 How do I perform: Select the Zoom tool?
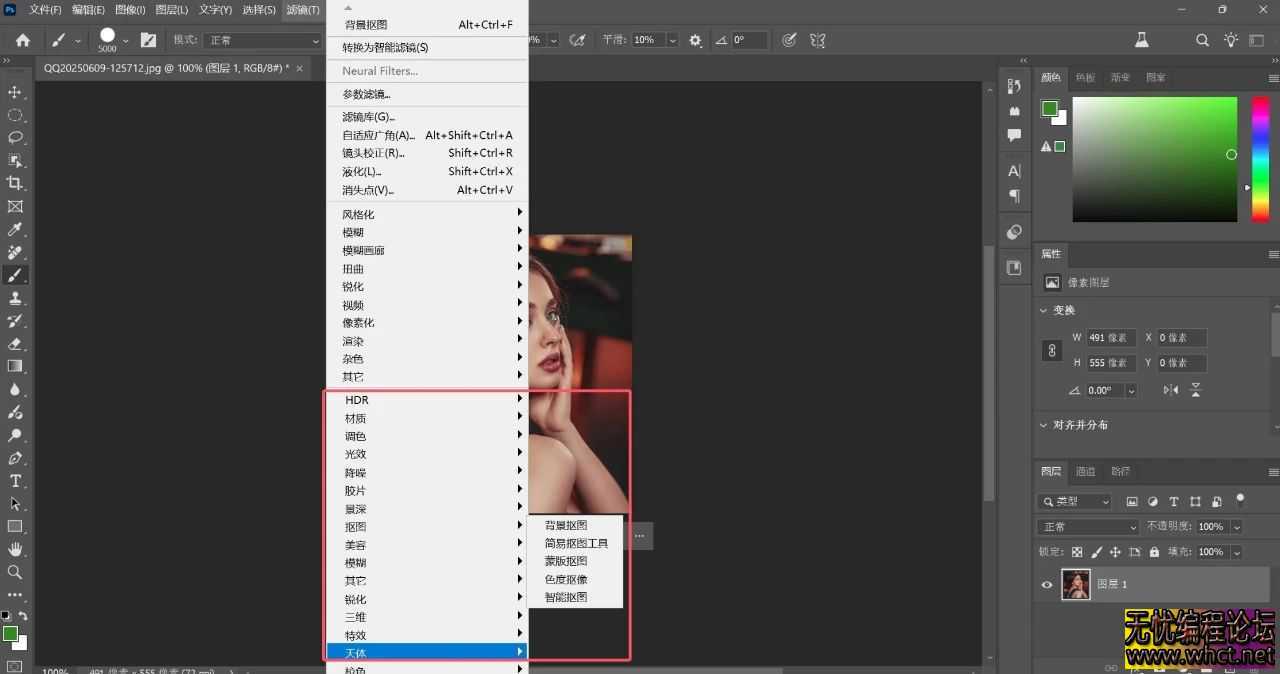pos(14,571)
